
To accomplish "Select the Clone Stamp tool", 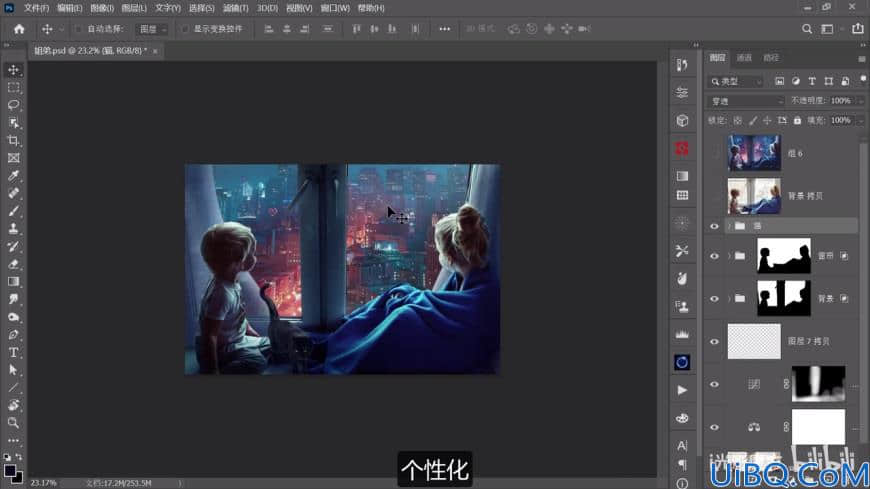I will click(13, 229).
